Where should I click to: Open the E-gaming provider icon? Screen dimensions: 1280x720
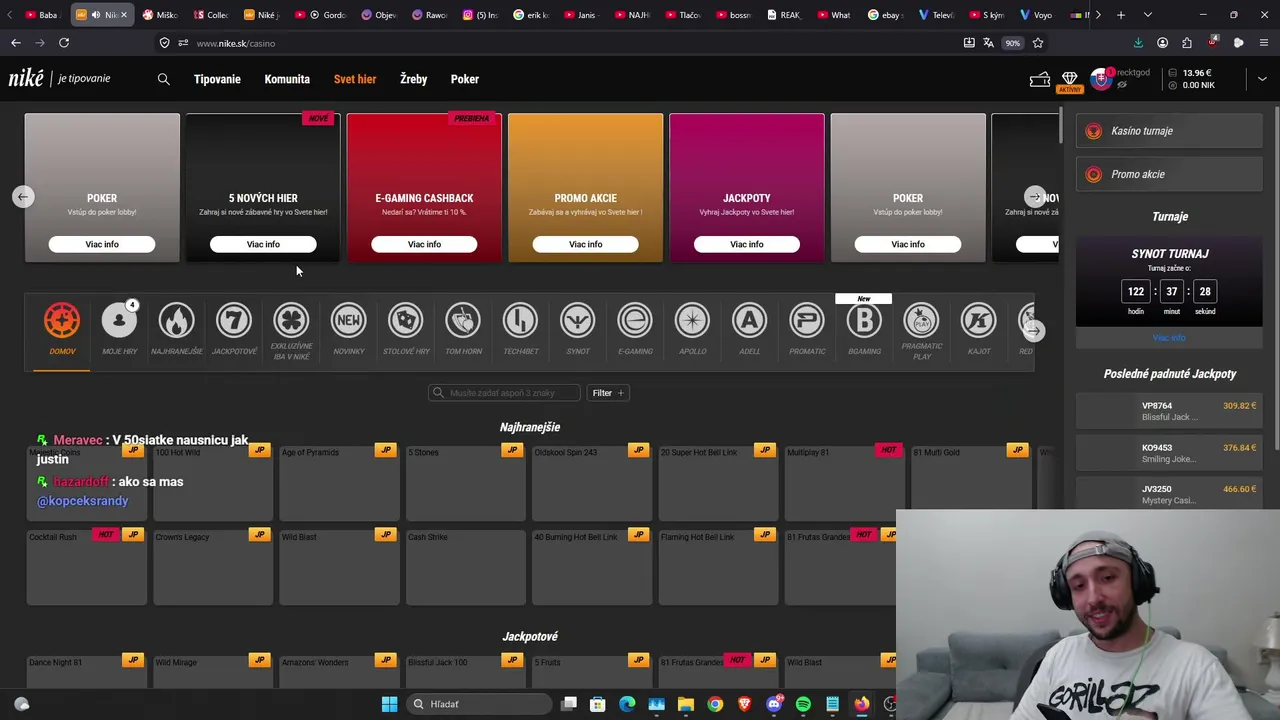tap(635, 320)
